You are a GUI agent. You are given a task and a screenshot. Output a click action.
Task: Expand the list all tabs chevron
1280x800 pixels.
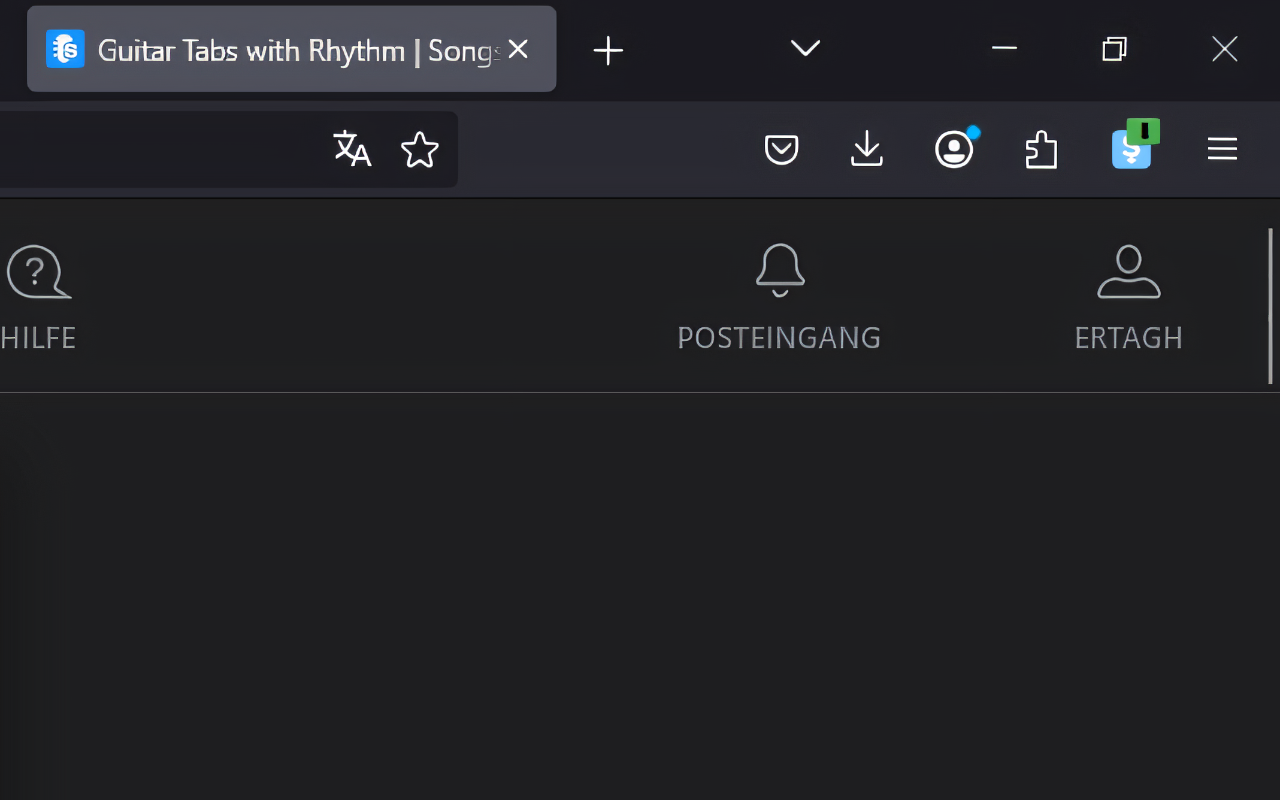805,48
